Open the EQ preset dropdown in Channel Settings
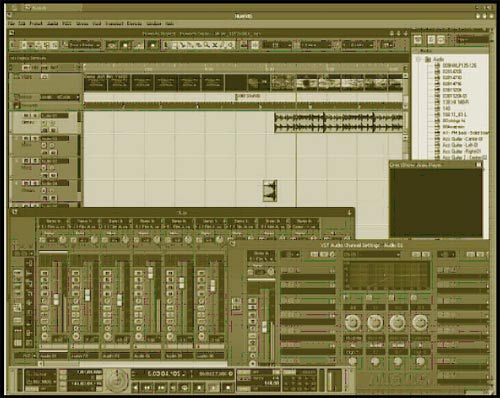The width and height of the screenshot is (500, 398). pyautogui.click(x=372, y=254)
